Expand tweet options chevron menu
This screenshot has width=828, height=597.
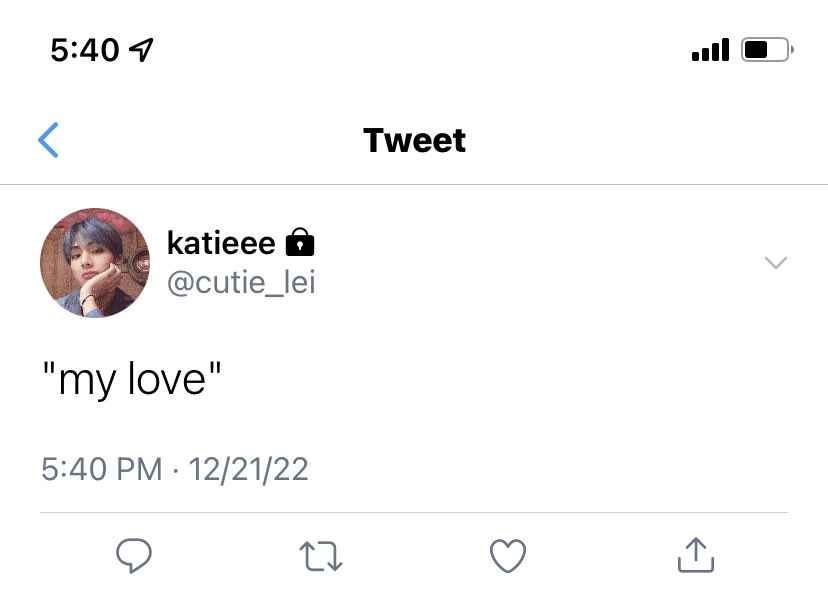pos(776,262)
